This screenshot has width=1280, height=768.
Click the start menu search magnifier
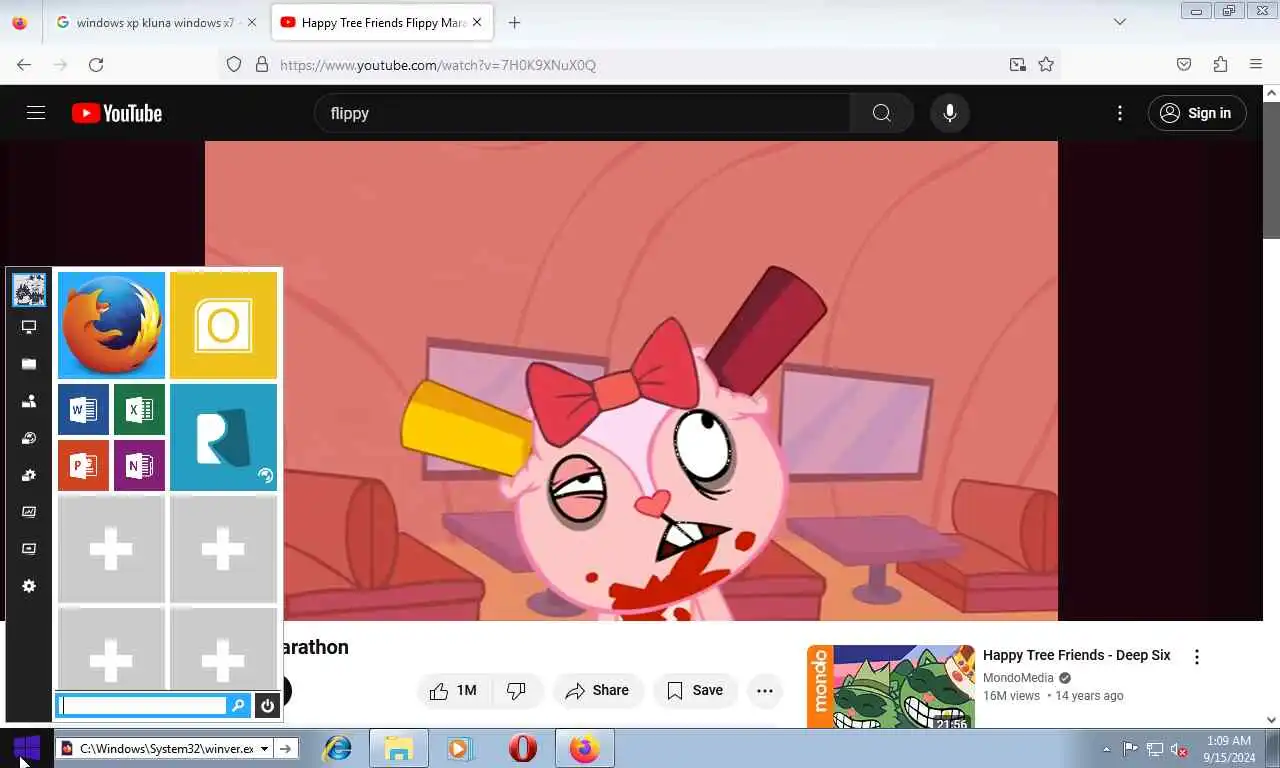(x=238, y=705)
